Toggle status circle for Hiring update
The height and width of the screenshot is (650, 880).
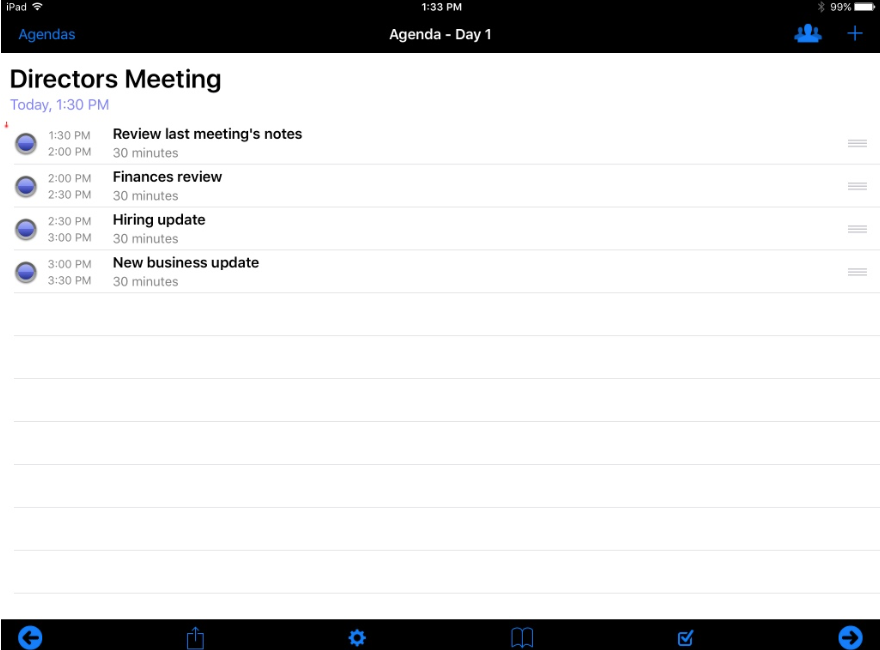point(26,229)
